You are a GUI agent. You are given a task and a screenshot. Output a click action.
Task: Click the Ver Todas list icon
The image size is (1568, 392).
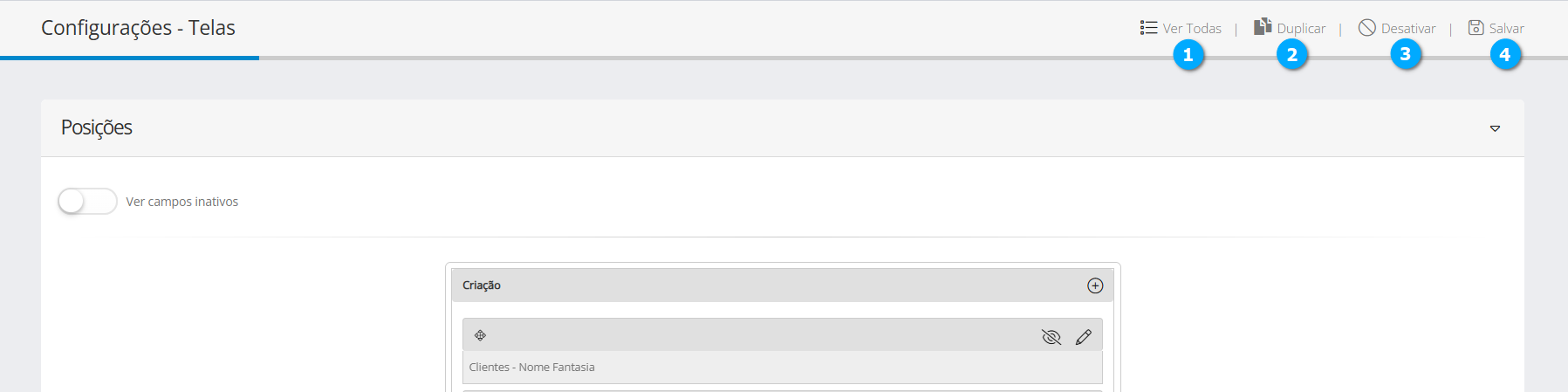(x=1148, y=28)
